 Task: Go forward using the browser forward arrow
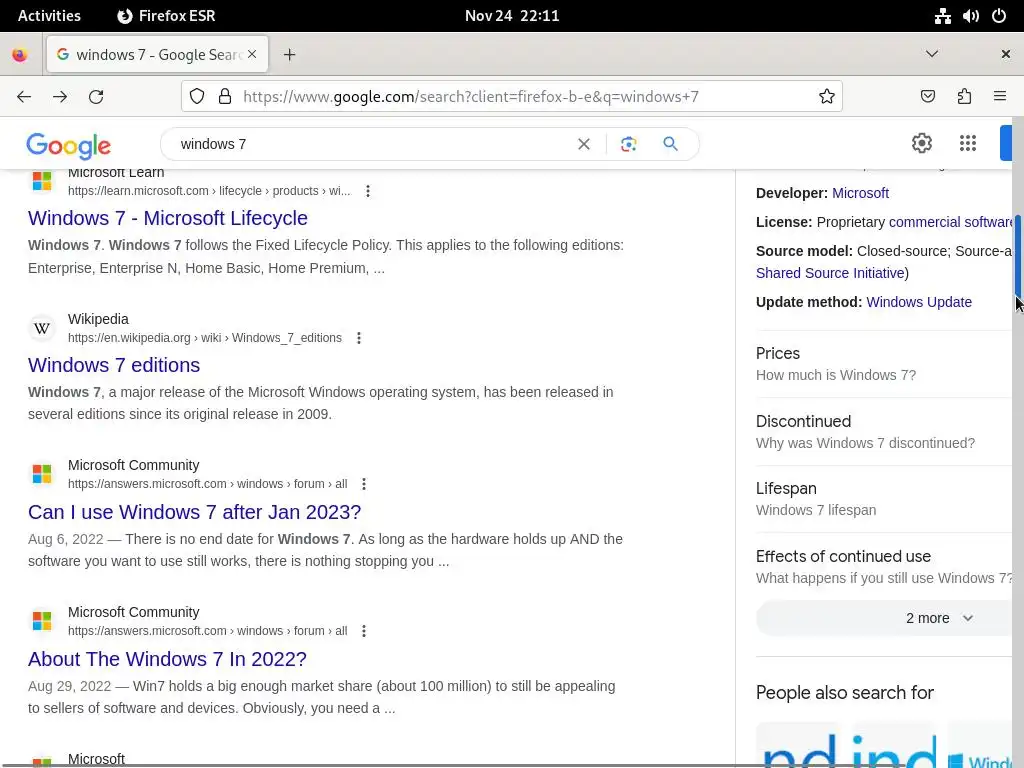60,97
